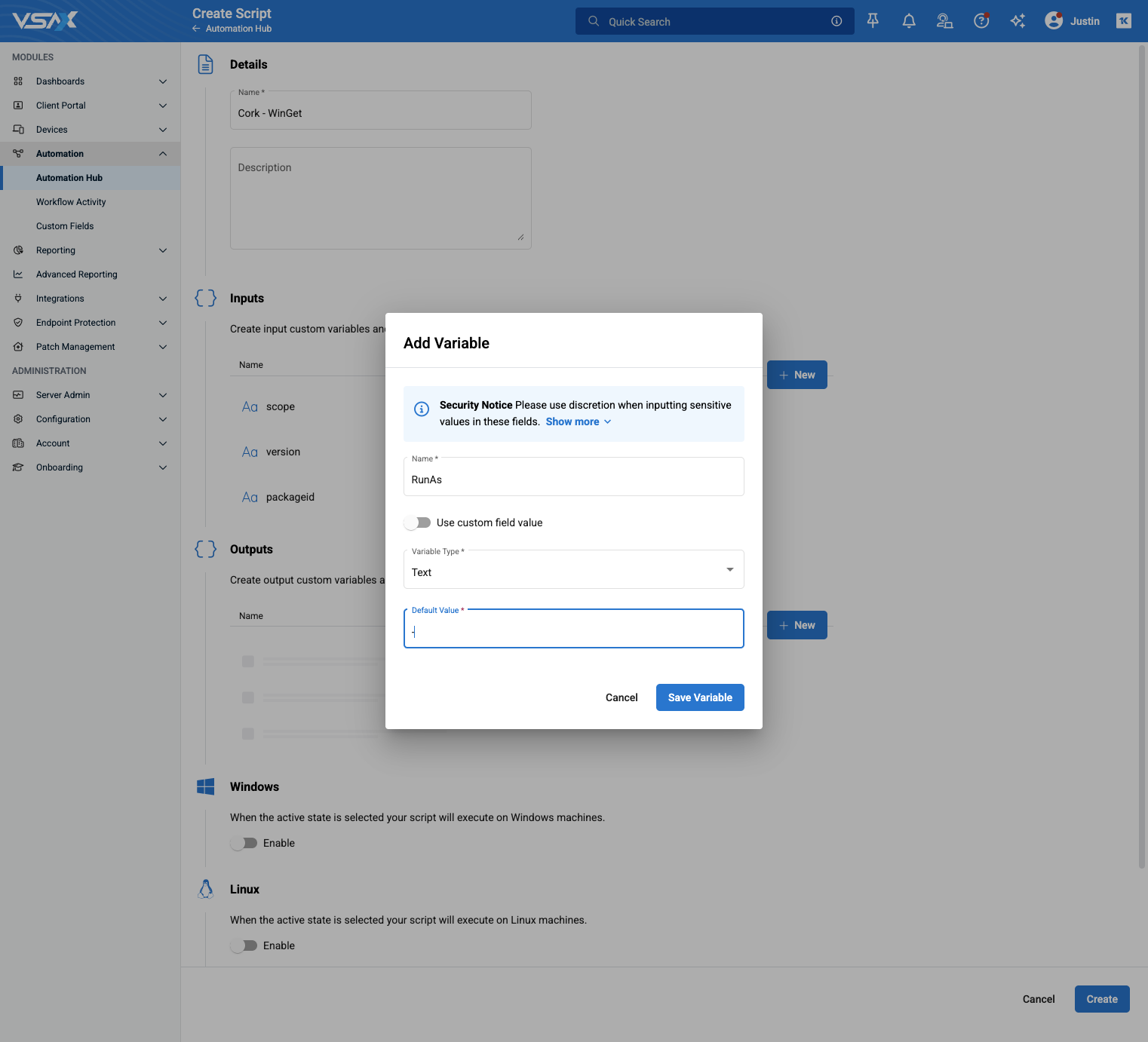Click the back arrow to Automation Hub
The height and width of the screenshot is (1042, 1148).
[196, 29]
